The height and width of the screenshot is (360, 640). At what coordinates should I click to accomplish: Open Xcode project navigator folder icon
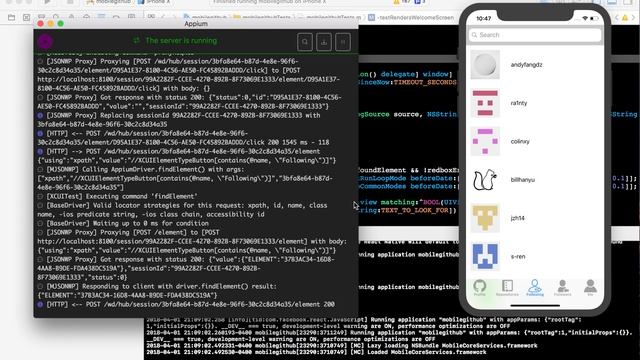(x=11, y=18)
